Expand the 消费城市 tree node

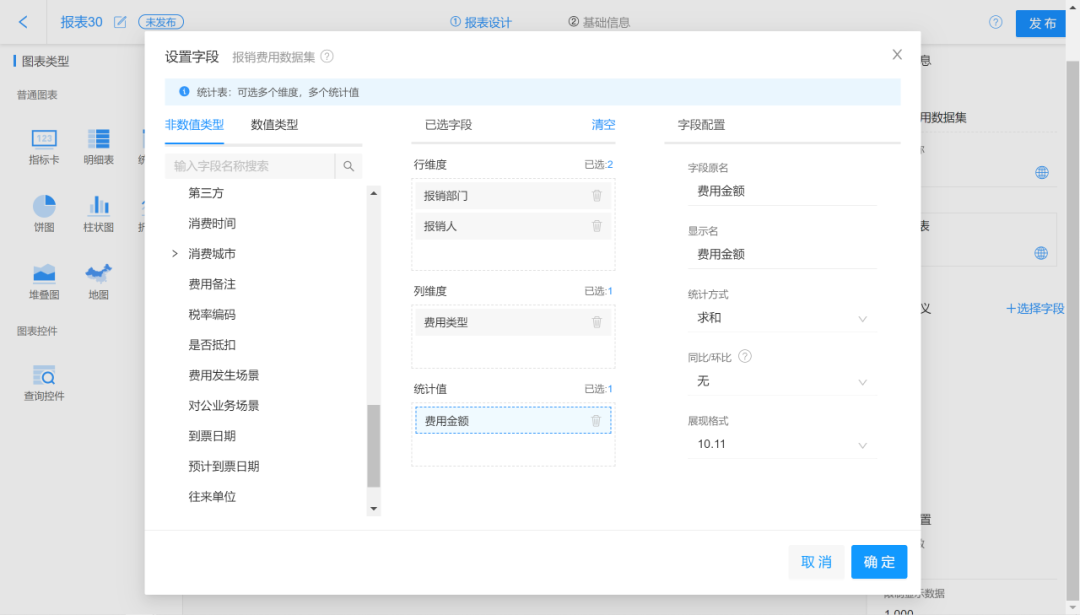[x=175, y=253]
